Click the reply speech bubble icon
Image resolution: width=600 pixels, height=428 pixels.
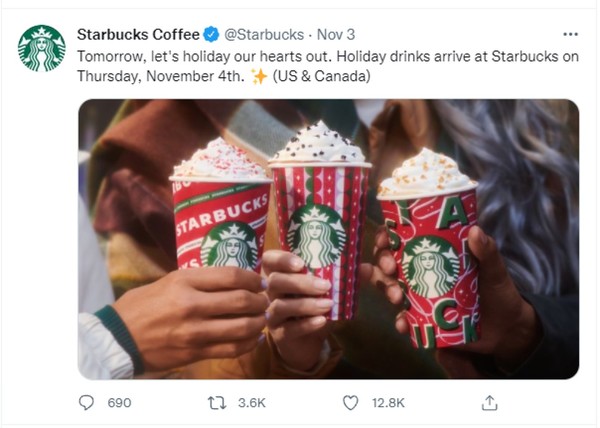86,402
